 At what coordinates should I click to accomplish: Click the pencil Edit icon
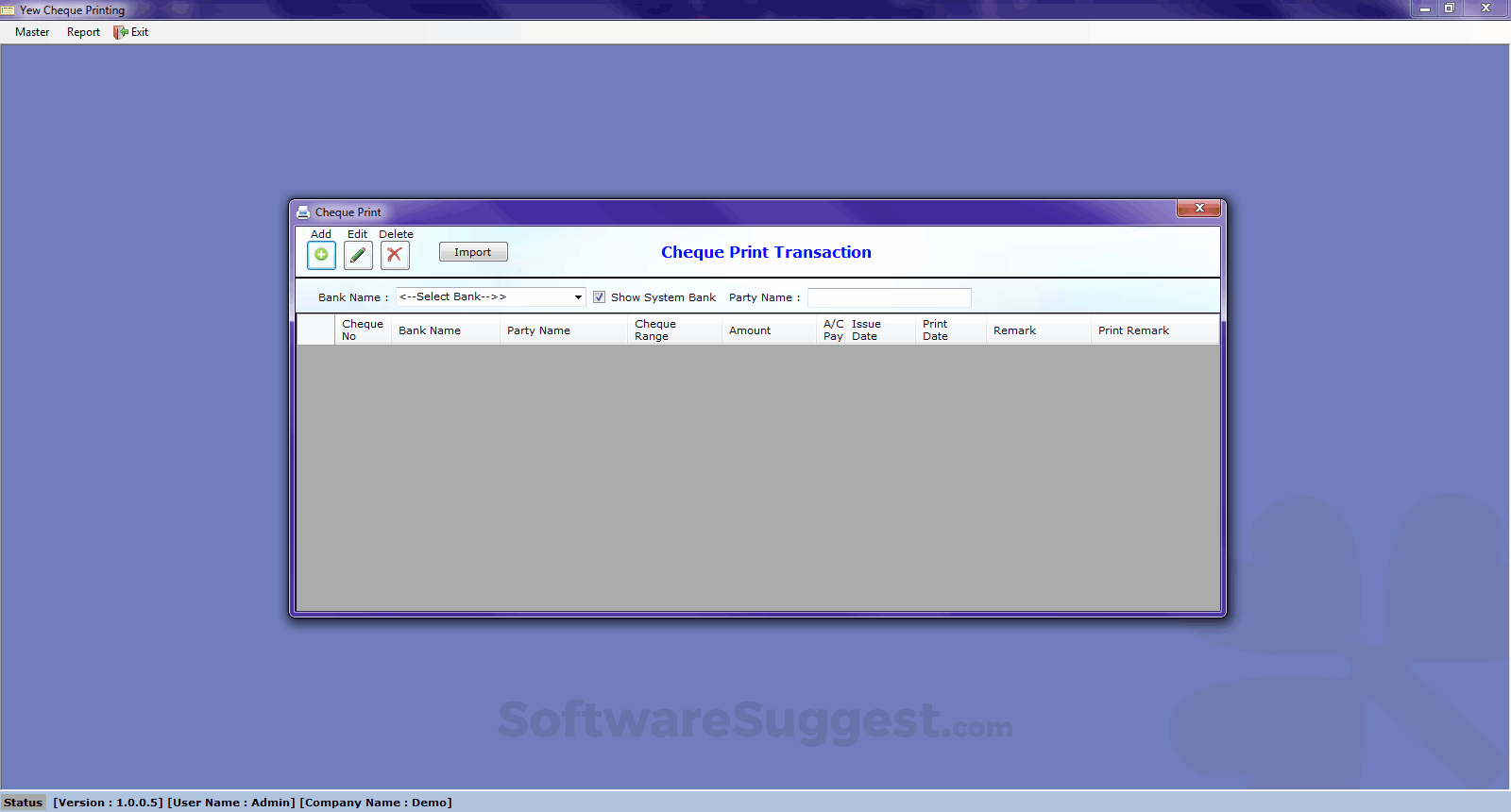point(358,255)
